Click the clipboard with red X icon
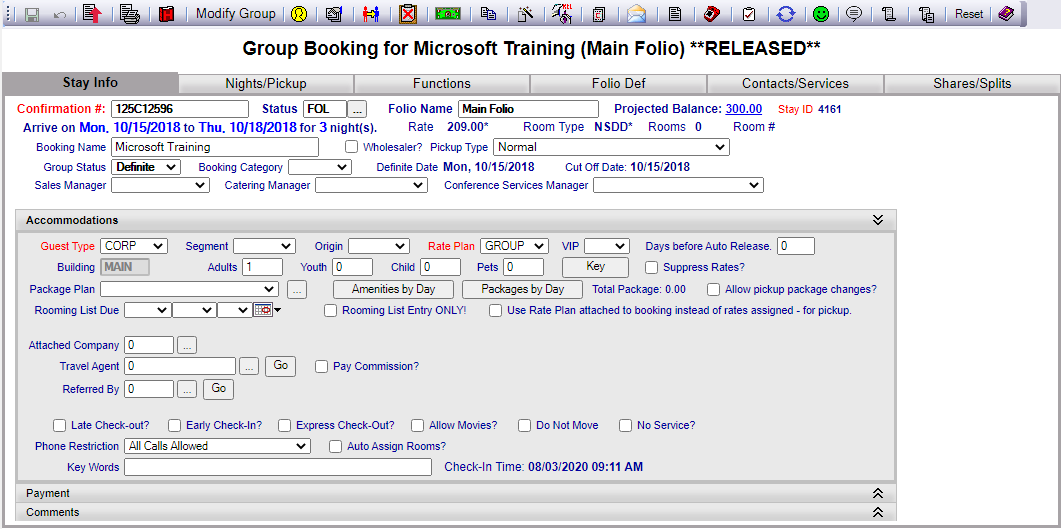This screenshot has height=529, width=1061. 408,14
